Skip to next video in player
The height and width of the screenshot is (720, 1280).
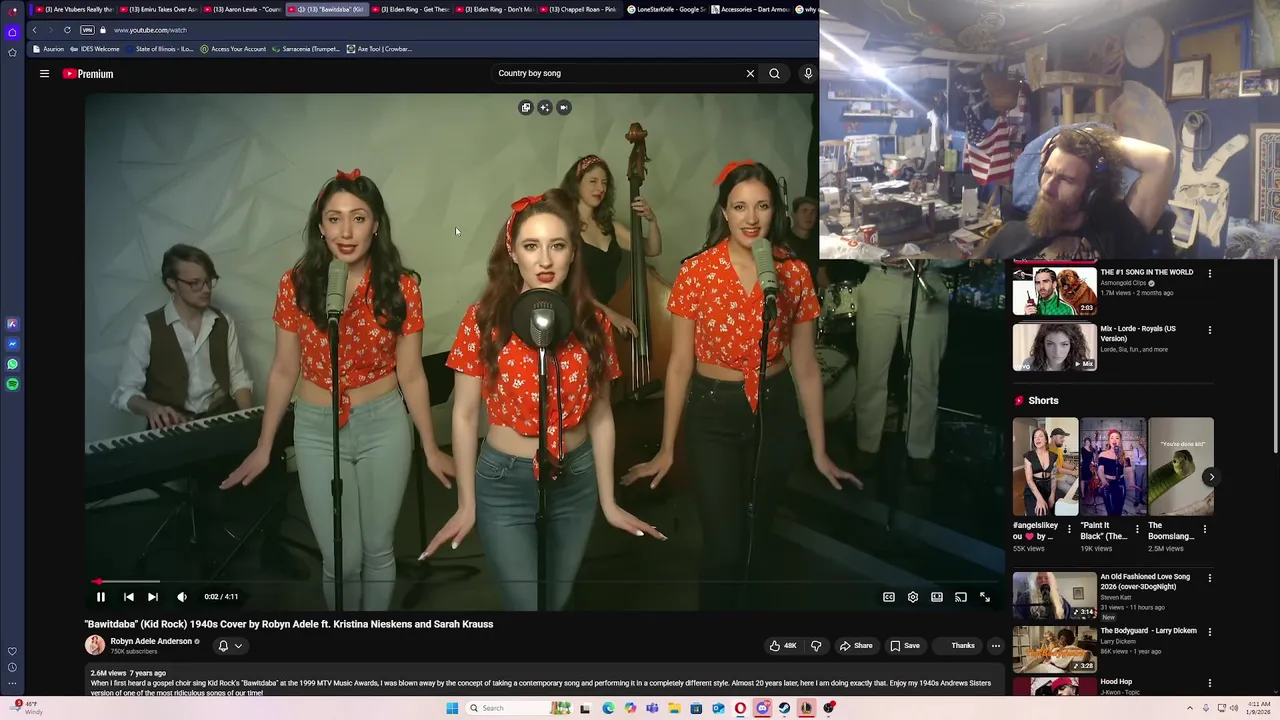(153, 597)
